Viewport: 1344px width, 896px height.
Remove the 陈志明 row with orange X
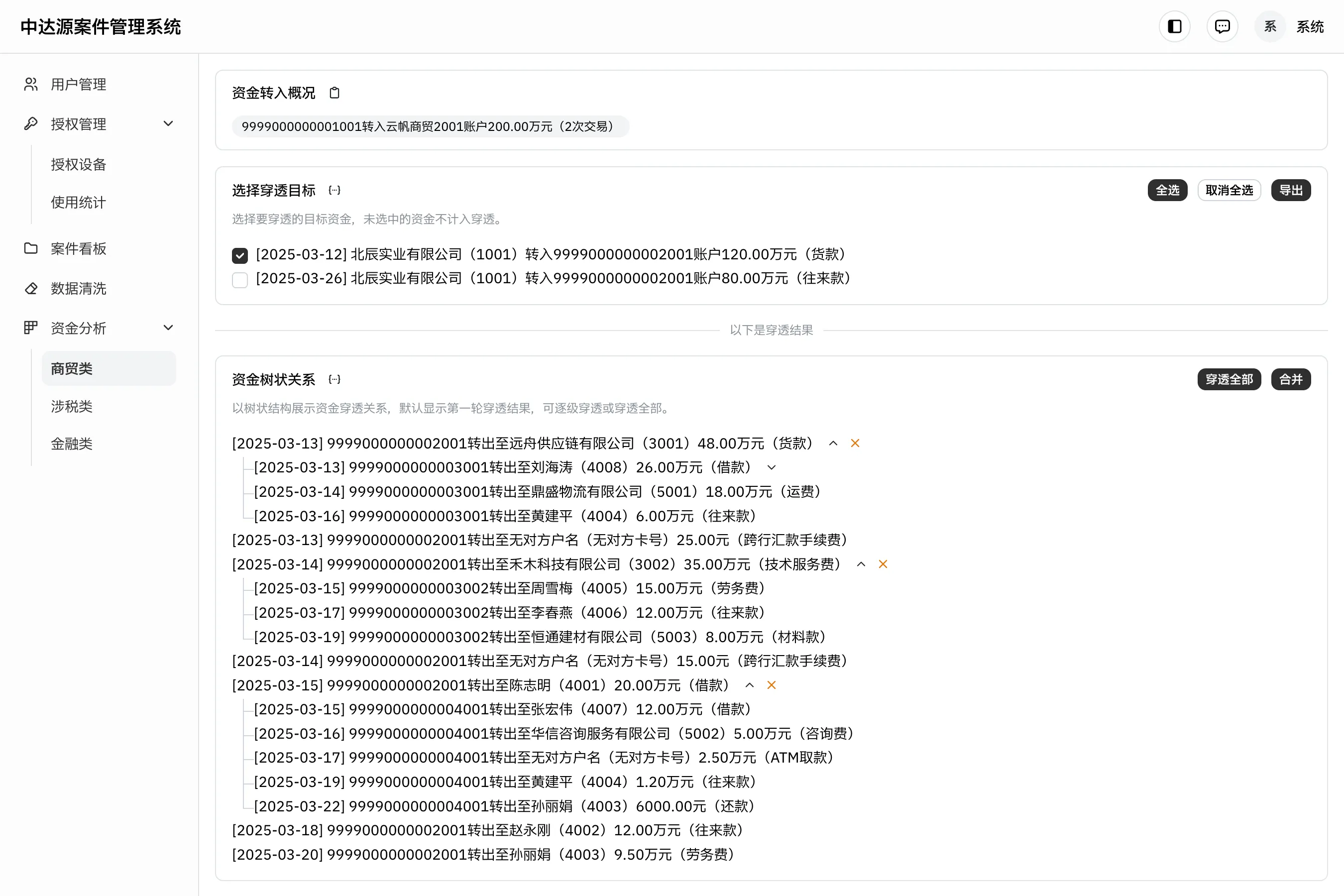(x=772, y=685)
